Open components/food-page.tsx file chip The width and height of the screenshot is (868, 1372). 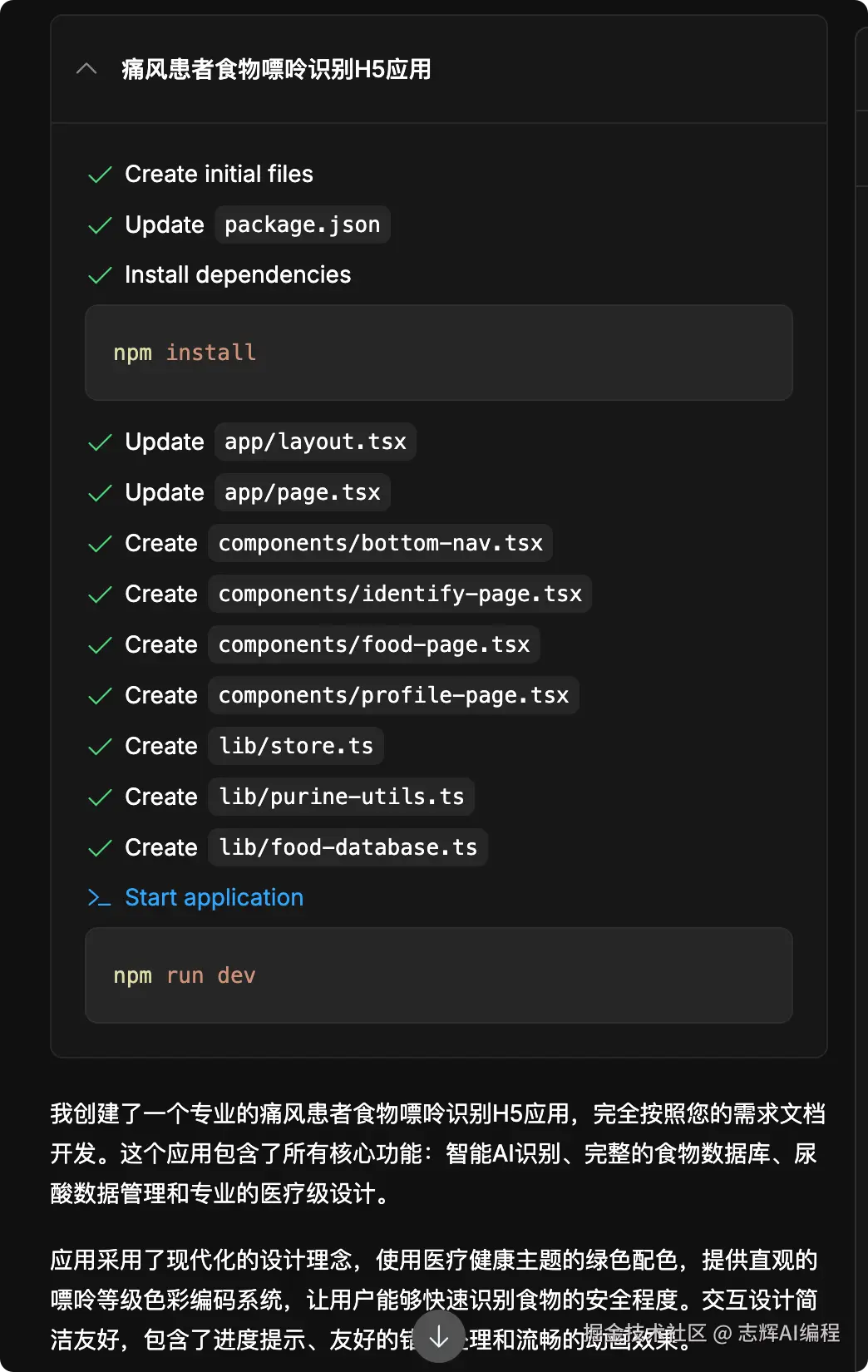(373, 645)
